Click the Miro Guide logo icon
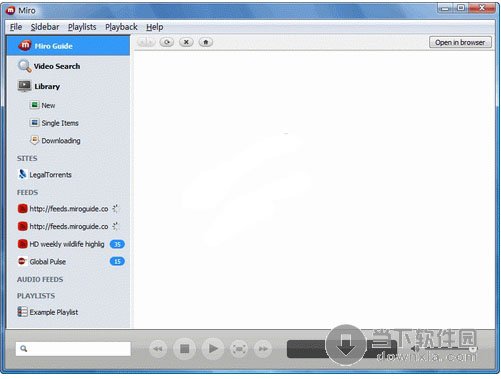The width and height of the screenshot is (501, 379). pos(24,45)
